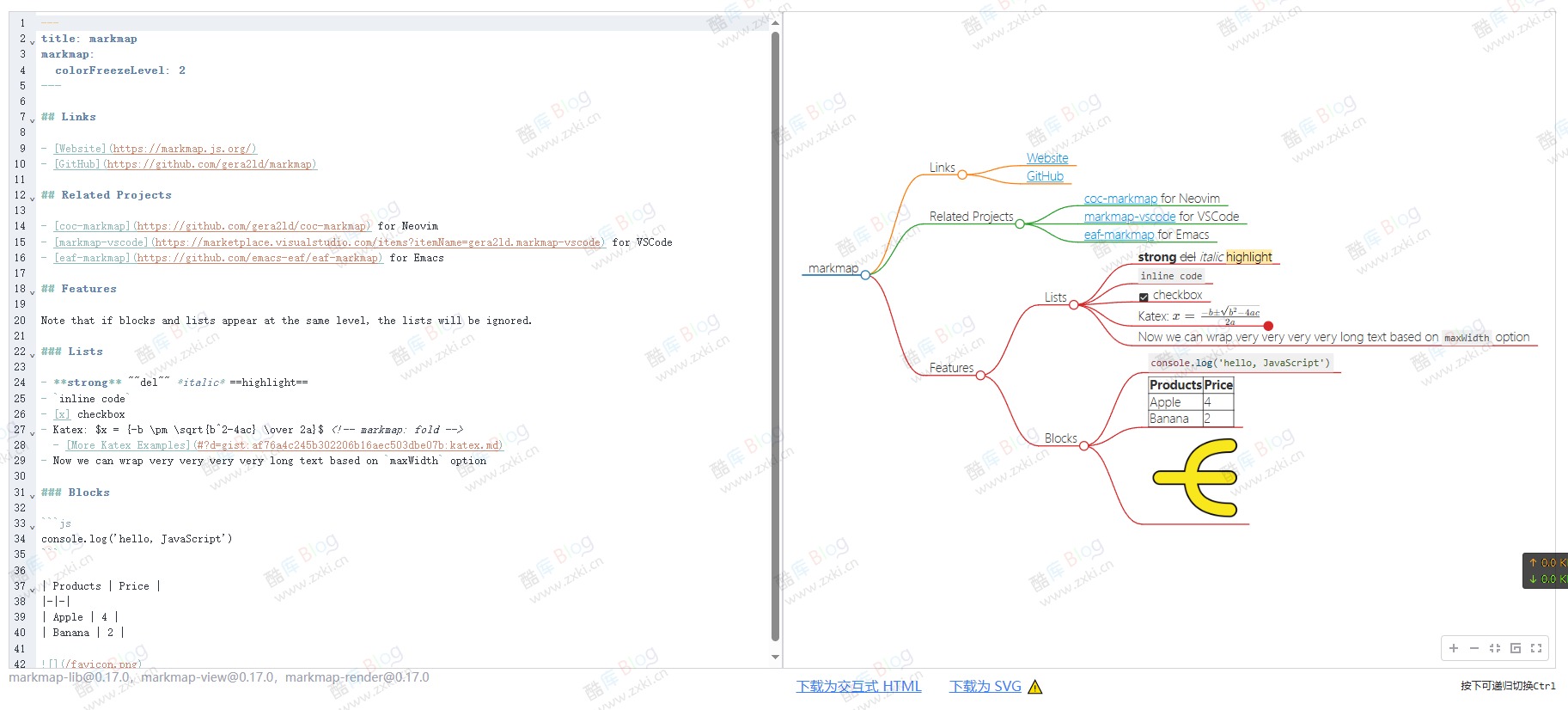Click the Apple cell in mindmap table
This screenshot has width=1568, height=710.
1174,402
